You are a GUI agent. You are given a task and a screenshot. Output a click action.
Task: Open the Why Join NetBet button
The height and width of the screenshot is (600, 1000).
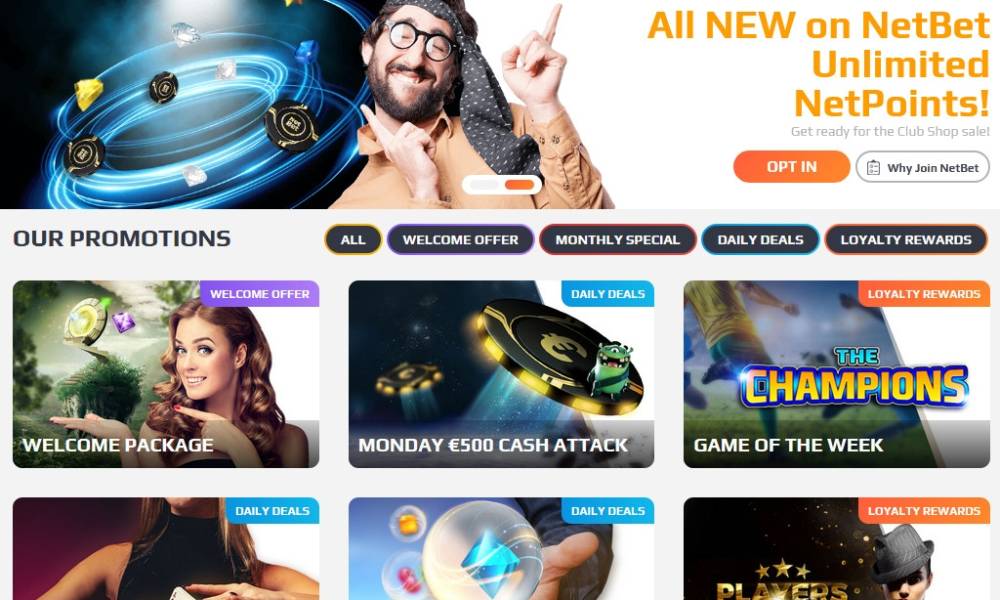pyautogui.click(x=922, y=167)
